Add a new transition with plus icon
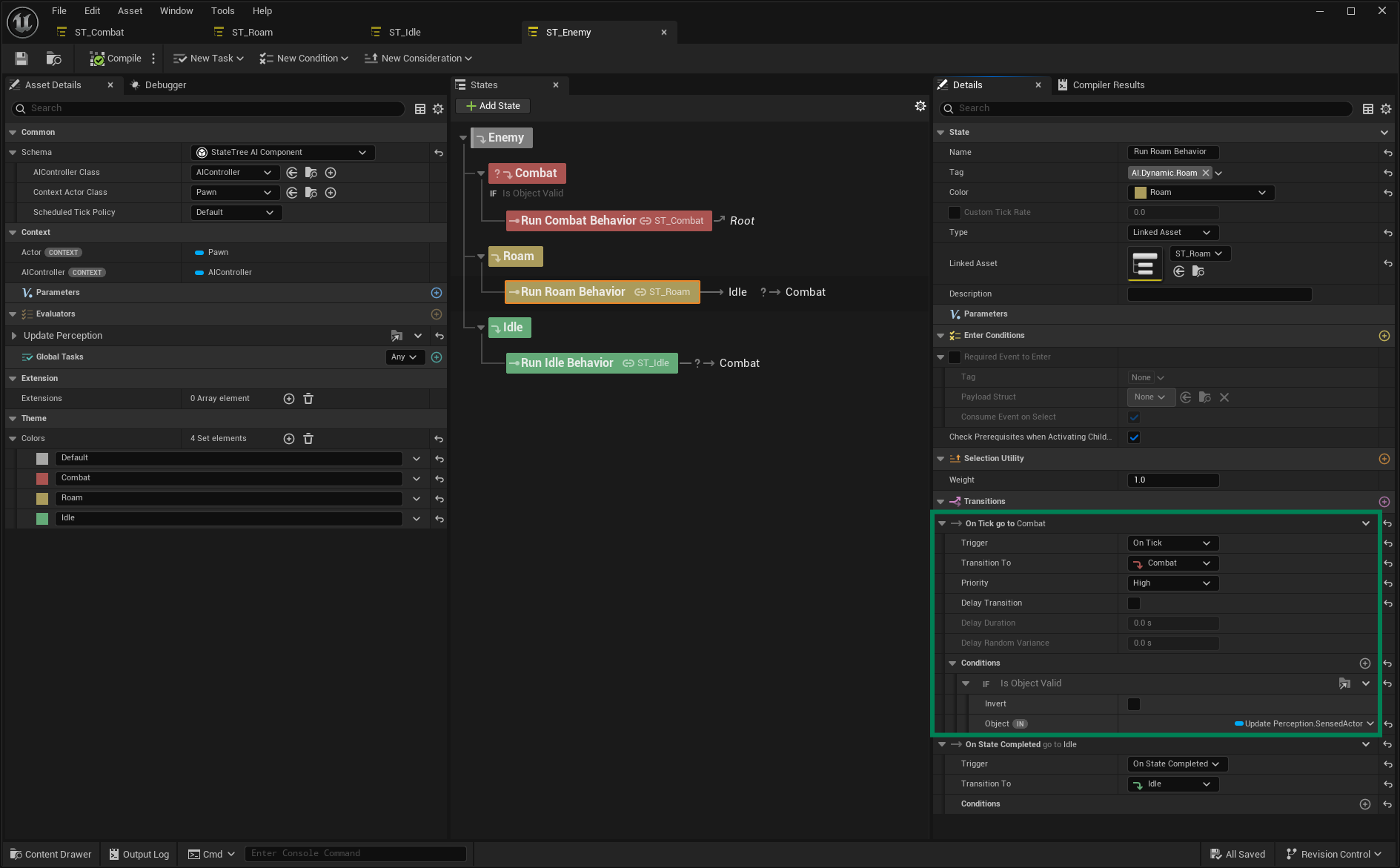The height and width of the screenshot is (868, 1400). 1384,502
